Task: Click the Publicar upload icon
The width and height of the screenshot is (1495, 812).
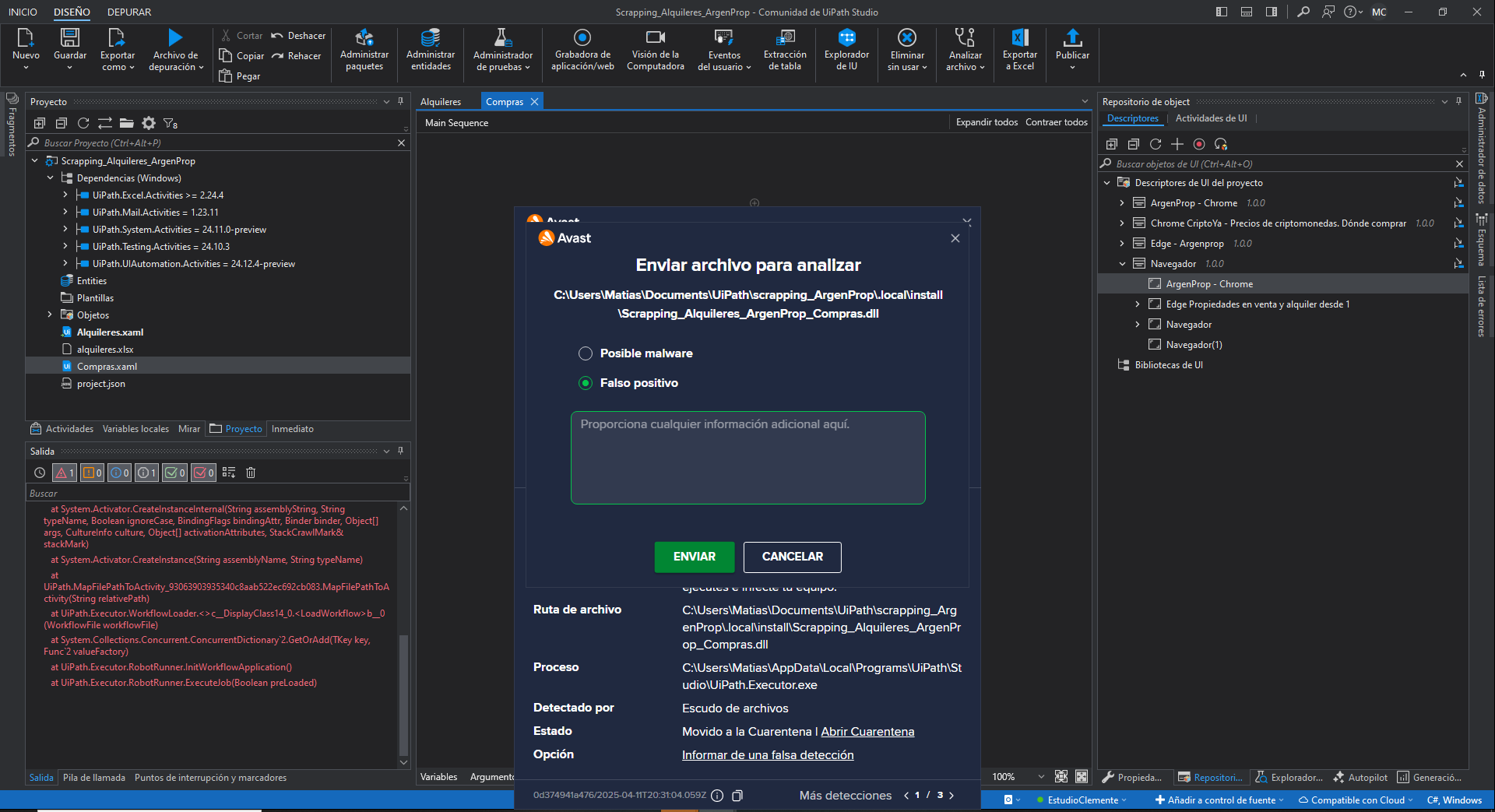Action: tap(1072, 37)
